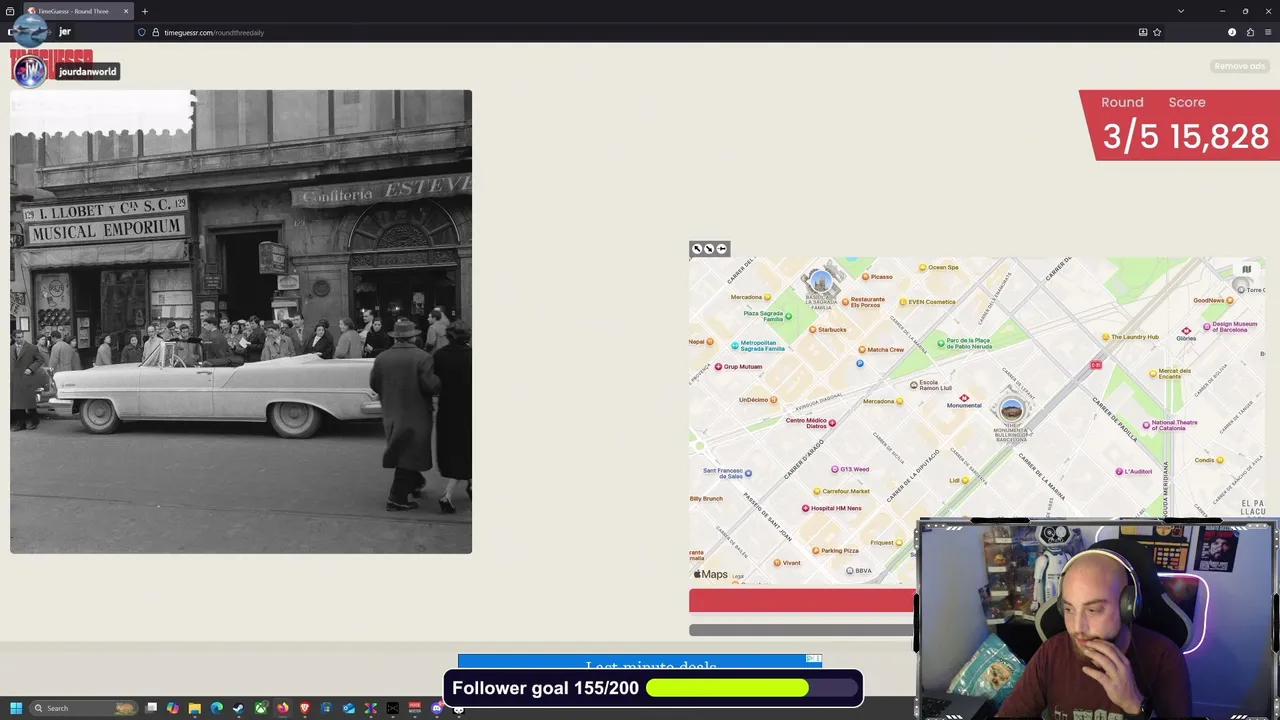Viewport: 1280px width, 720px height.
Task: Select the Ocean Spa map marker
Action: 924,268
